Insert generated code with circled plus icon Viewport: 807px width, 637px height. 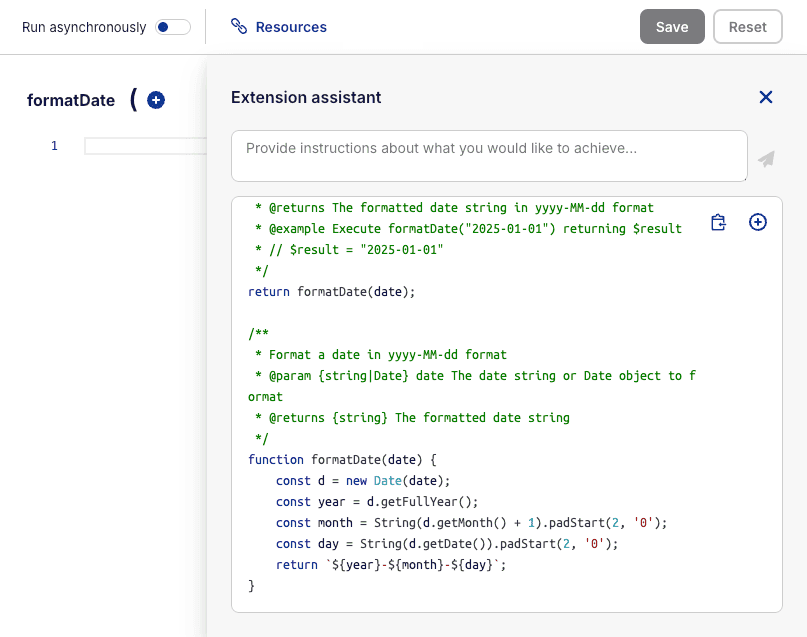click(758, 222)
